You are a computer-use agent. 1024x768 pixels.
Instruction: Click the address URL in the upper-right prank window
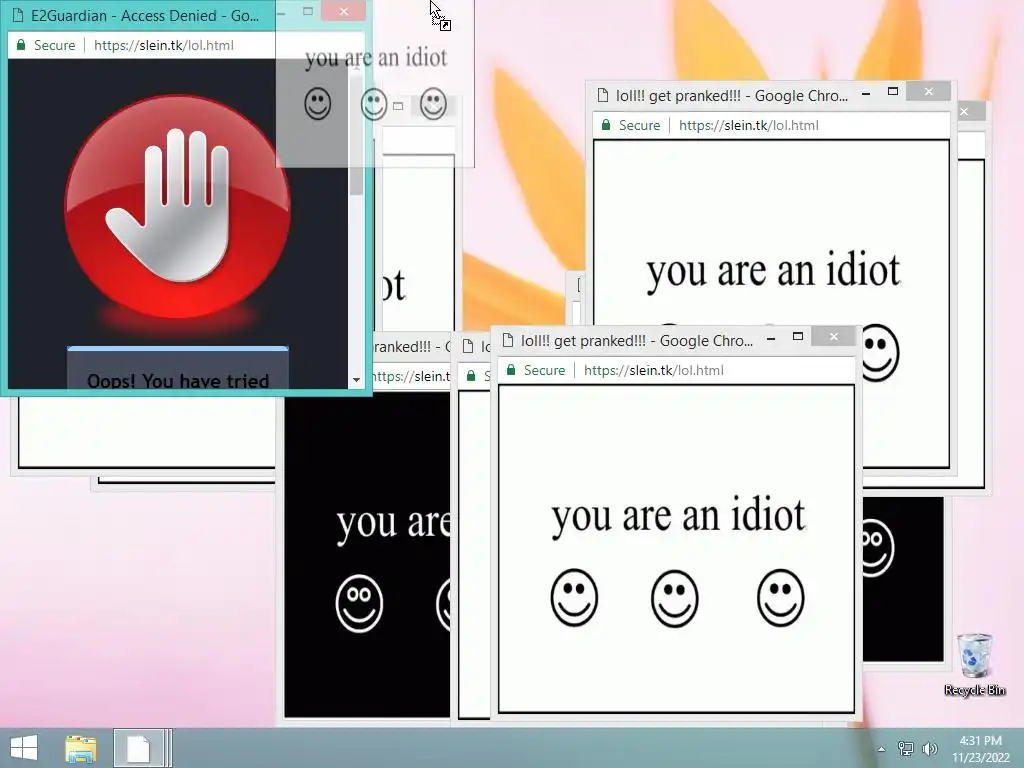point(748,125)
